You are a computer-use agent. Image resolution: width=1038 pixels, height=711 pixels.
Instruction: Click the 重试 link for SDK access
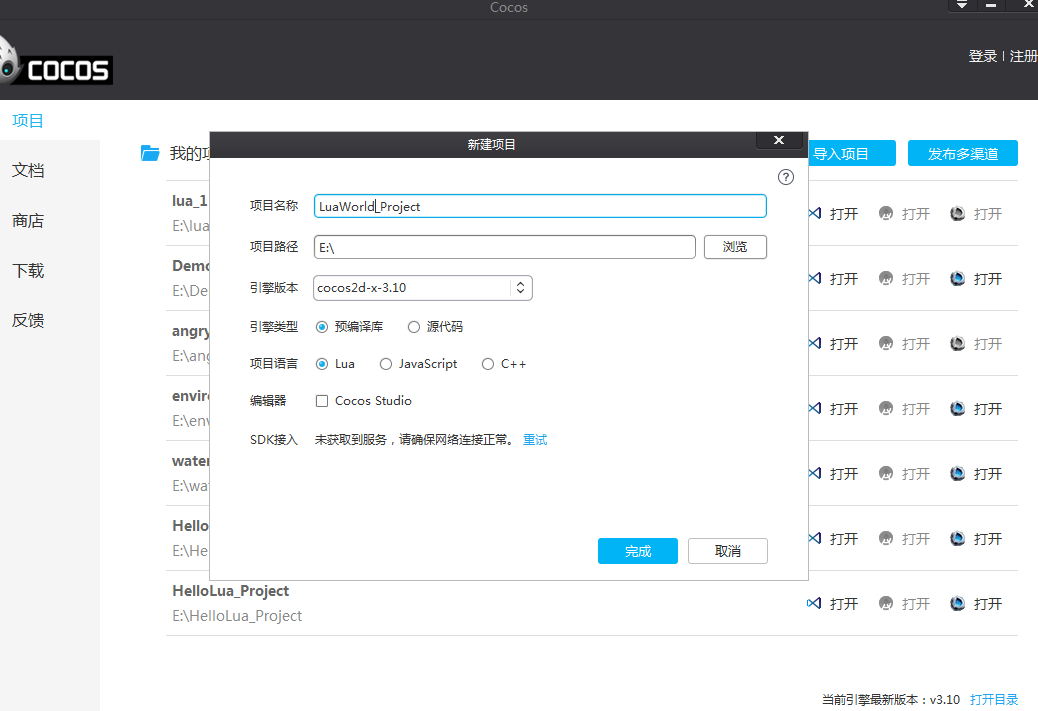point(535,440)
